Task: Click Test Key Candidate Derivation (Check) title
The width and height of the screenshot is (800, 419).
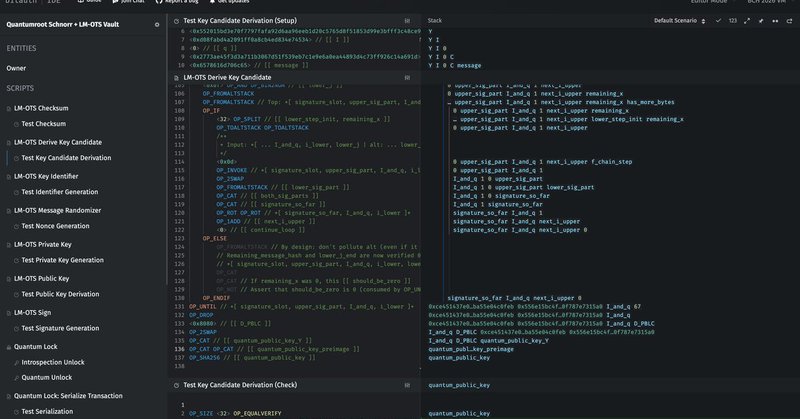Action: tap(240, 385)
